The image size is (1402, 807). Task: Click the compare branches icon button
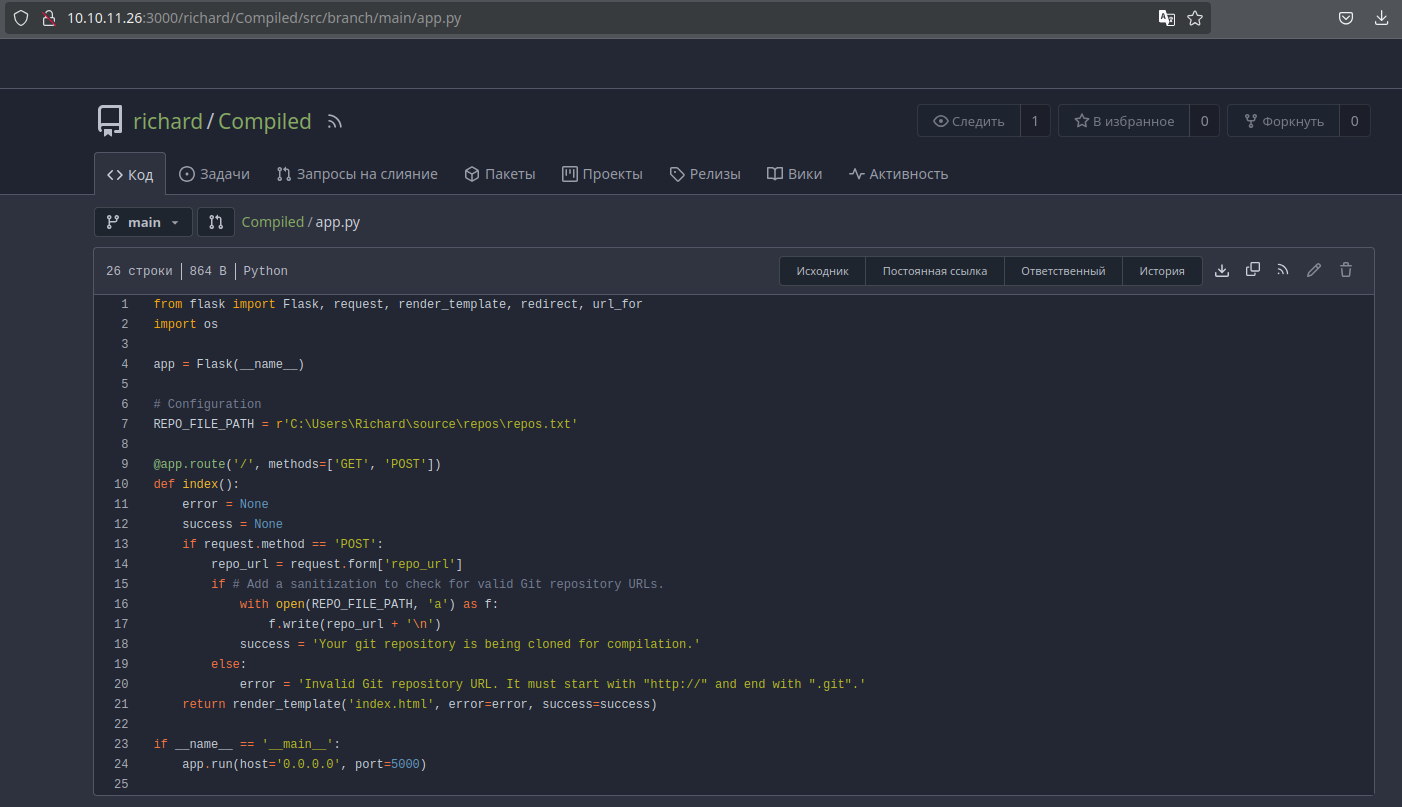[216, 222]
